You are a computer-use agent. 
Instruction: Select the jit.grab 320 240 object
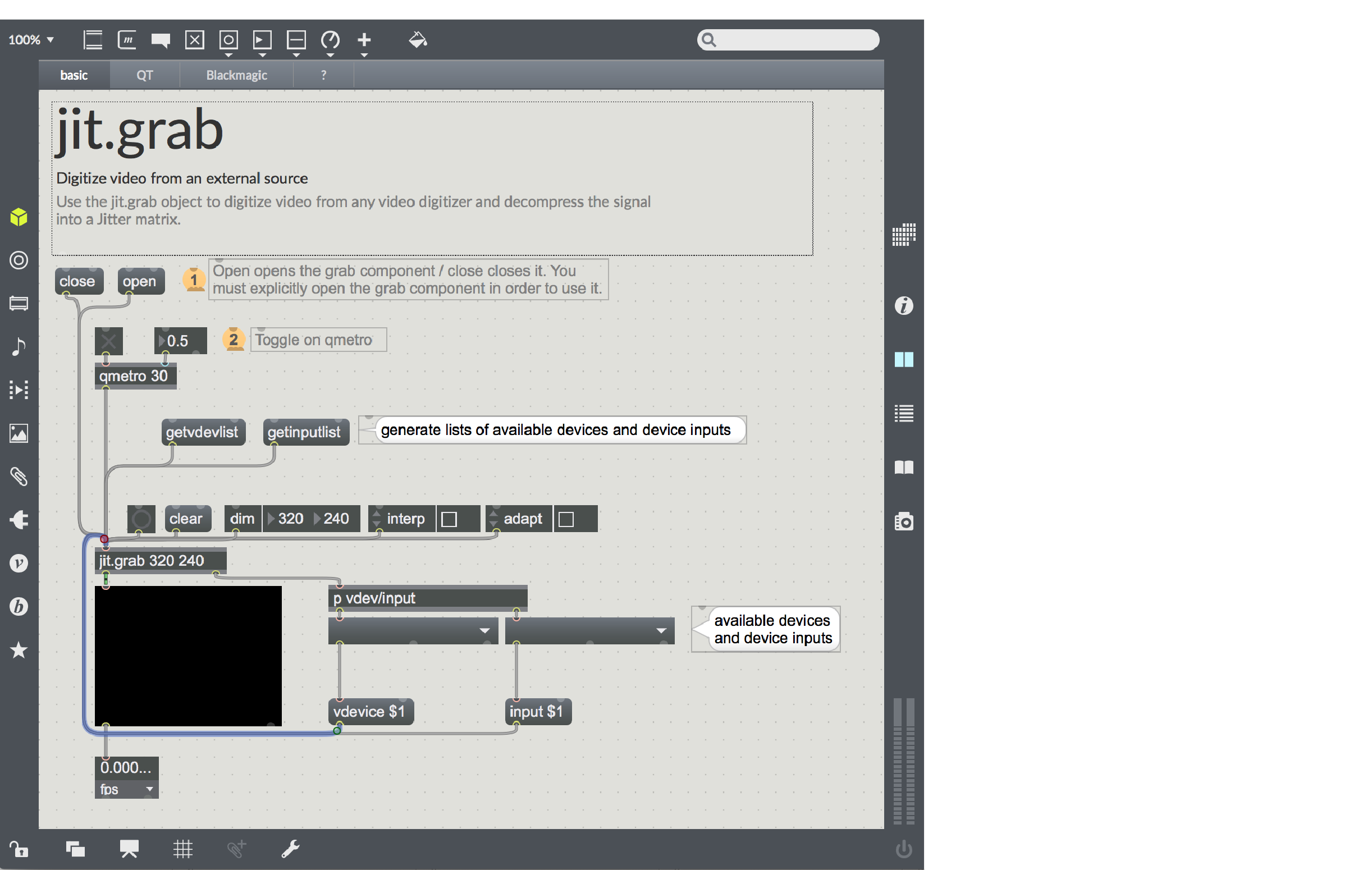coord(161,561)
